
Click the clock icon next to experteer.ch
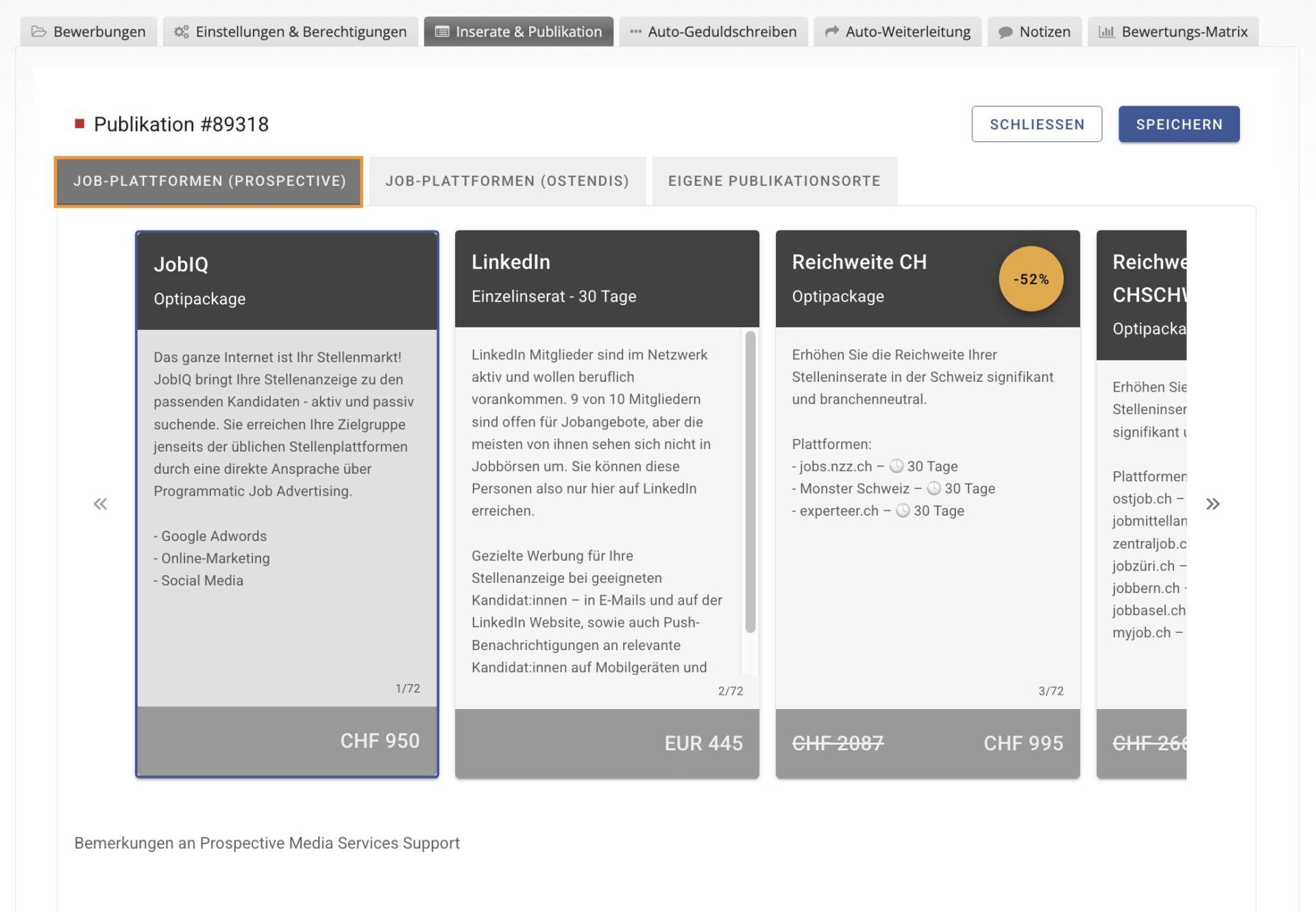pos(903,511)
